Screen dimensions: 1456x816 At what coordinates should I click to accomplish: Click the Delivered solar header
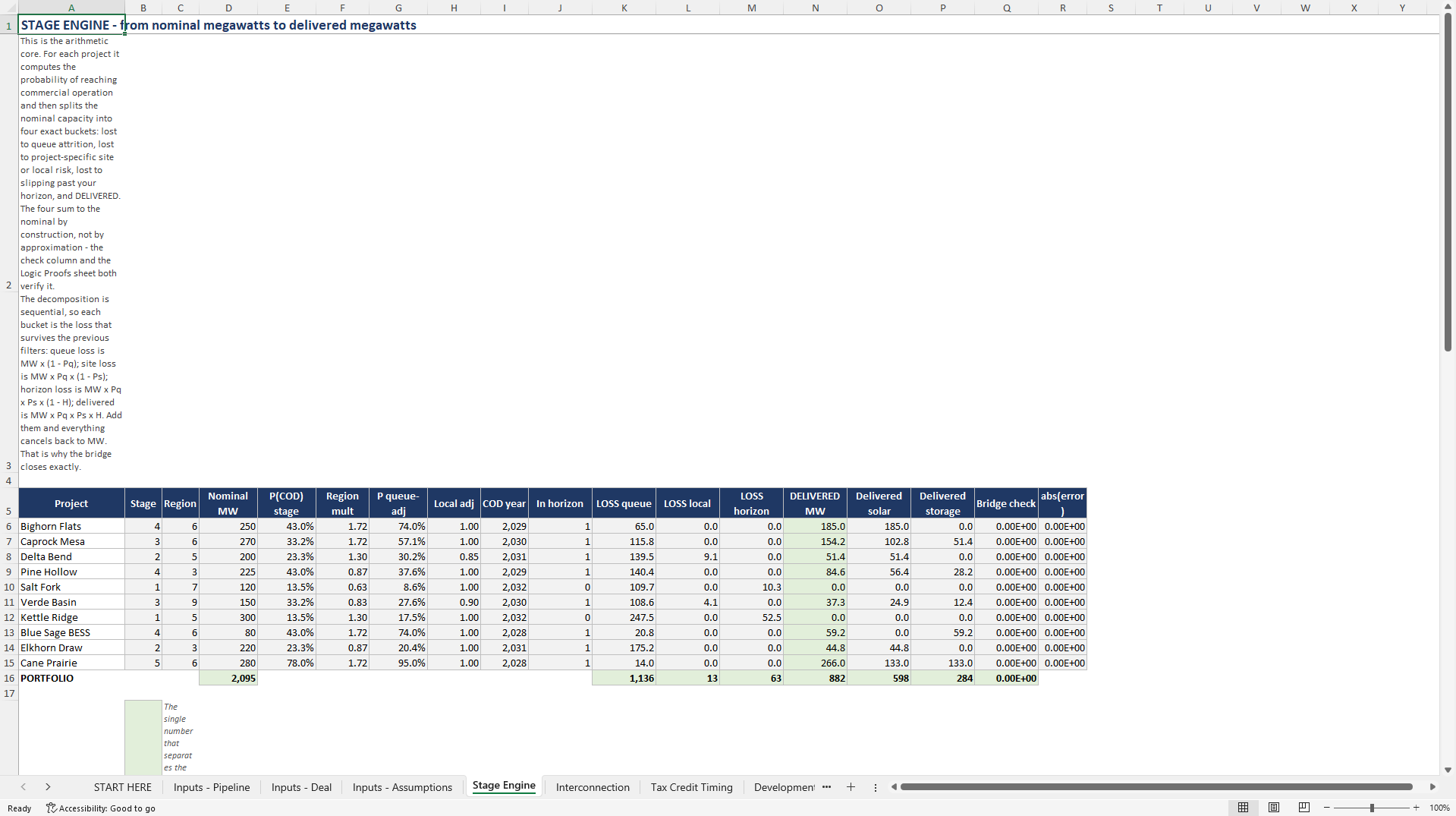pyautogui.click(x=879, y=503)
